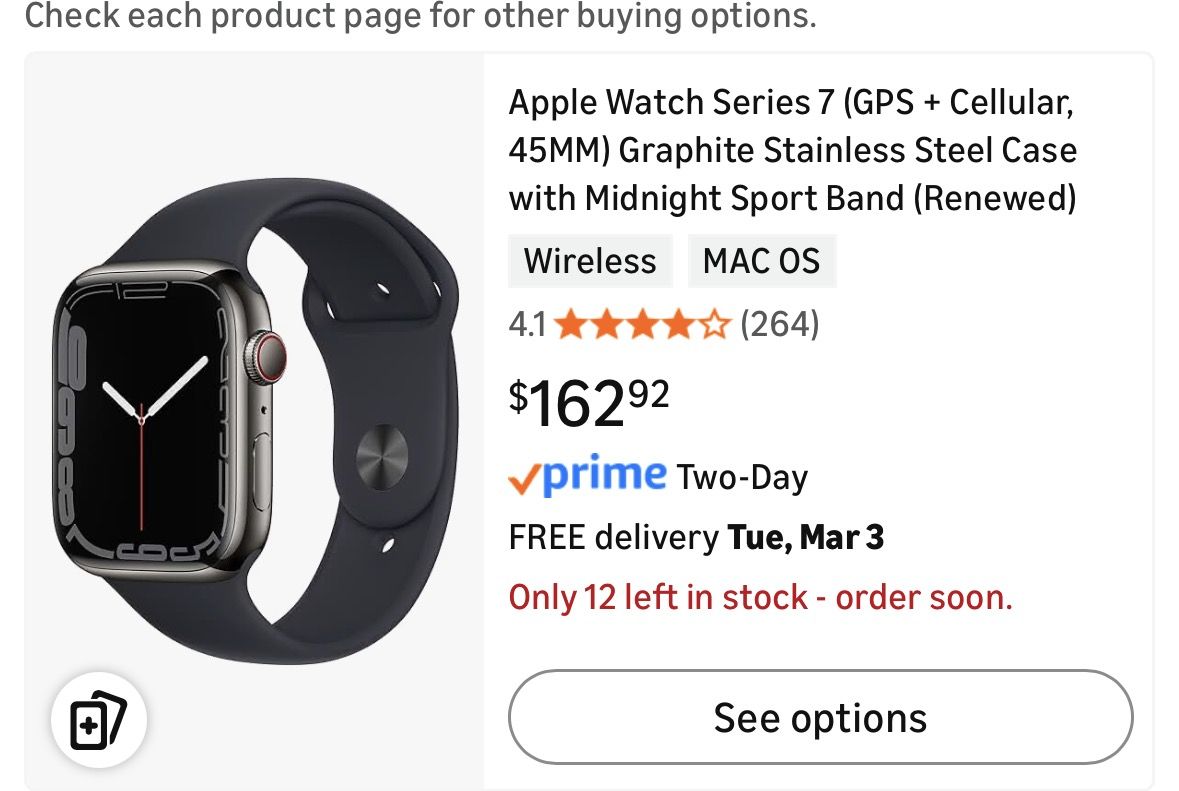Click the Two-Day shipping label
Screen dimensions: 1179x791
pos(742,478)
